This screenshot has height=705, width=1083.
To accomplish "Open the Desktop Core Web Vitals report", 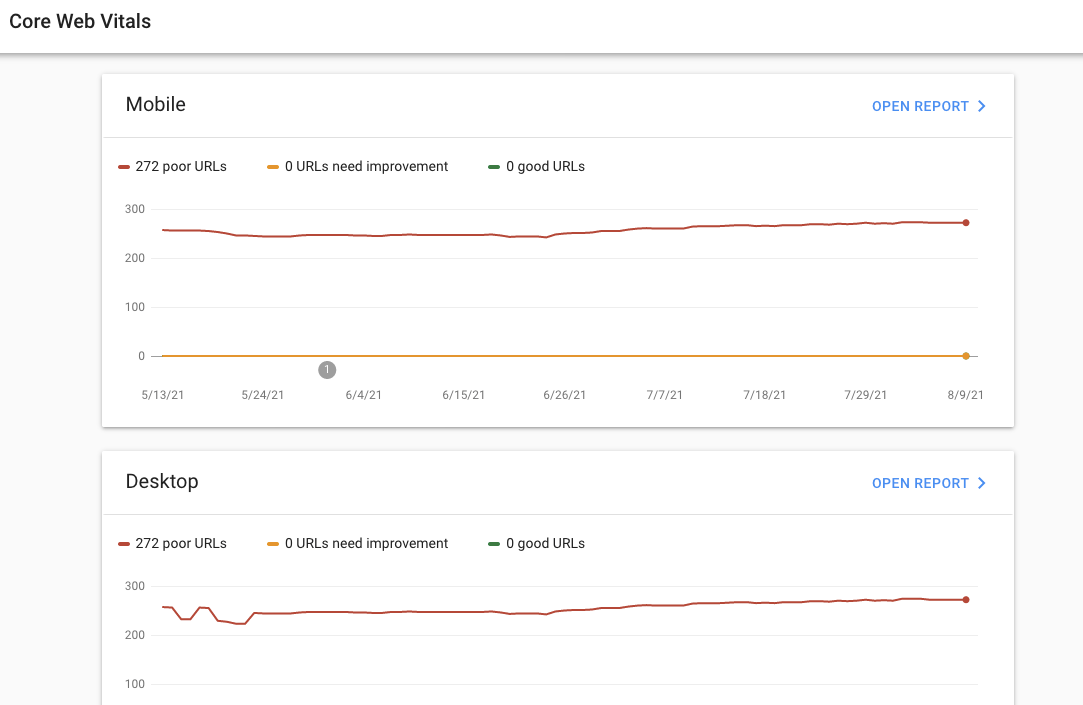I will [x=919, y=483].
